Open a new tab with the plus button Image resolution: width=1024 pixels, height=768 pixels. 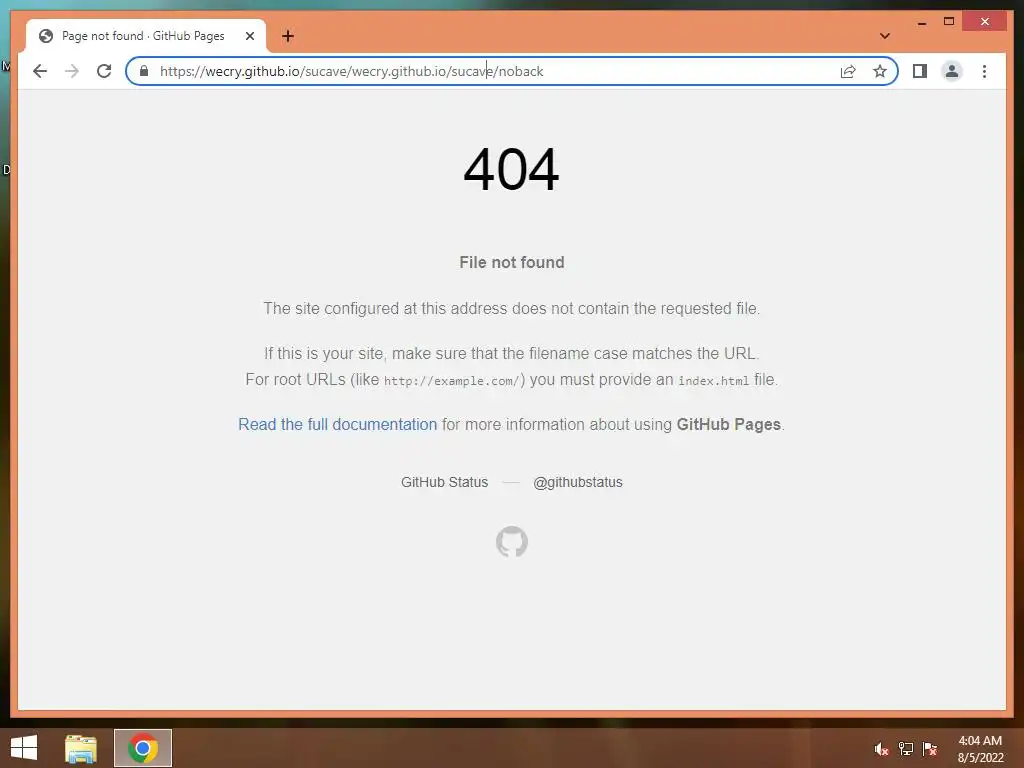pyautogui.click(x=288, y=36)
